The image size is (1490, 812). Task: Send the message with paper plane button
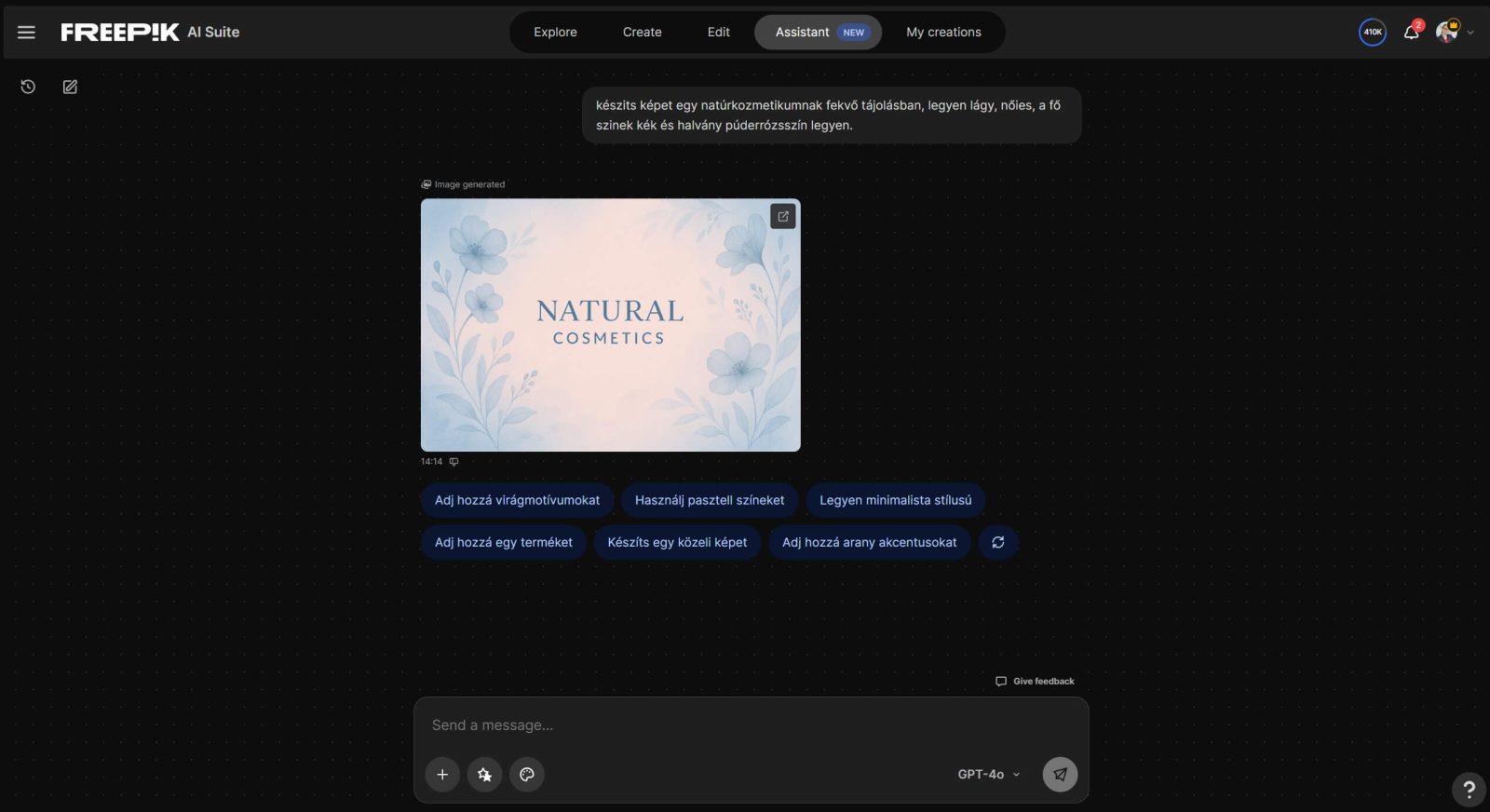pos(1059,775)
